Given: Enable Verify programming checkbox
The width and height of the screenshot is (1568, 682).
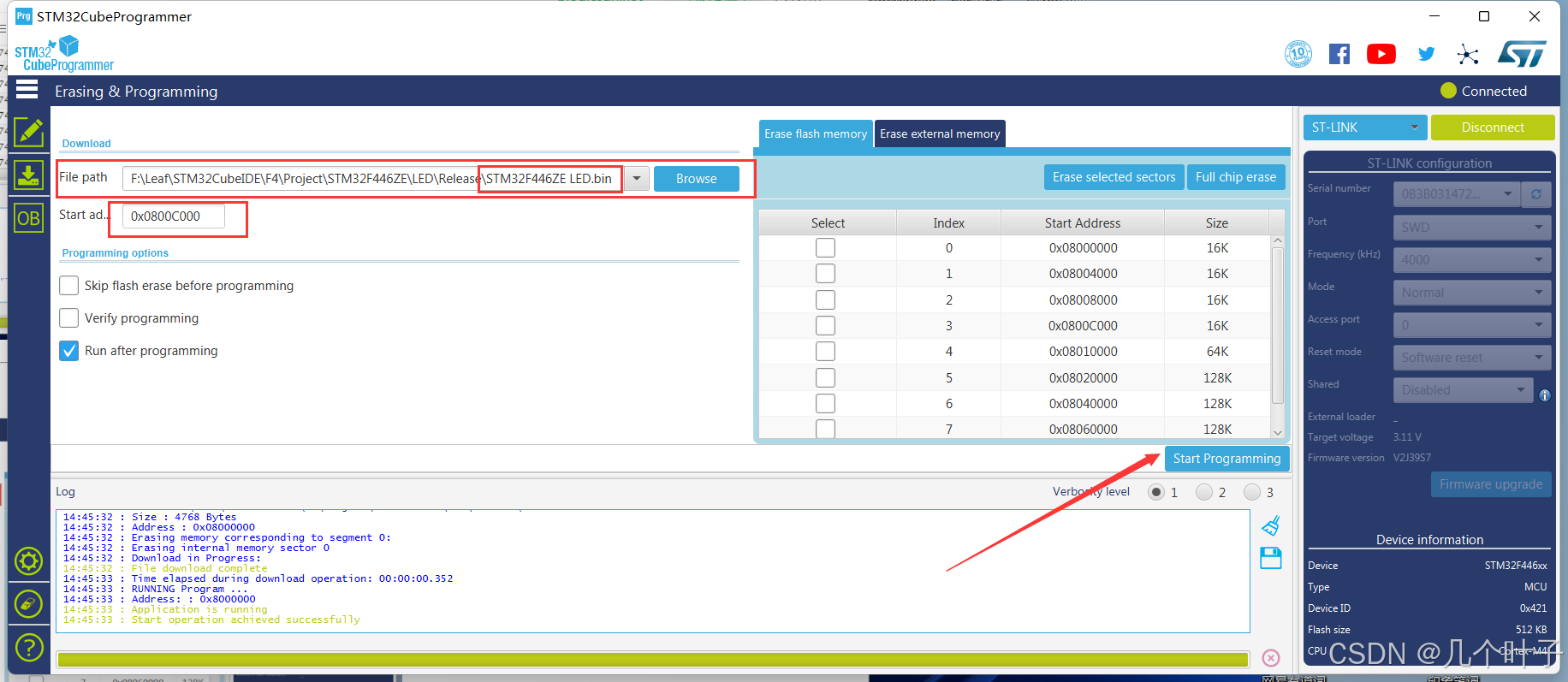Looking at the screenshot, I should tap(69, 317).
